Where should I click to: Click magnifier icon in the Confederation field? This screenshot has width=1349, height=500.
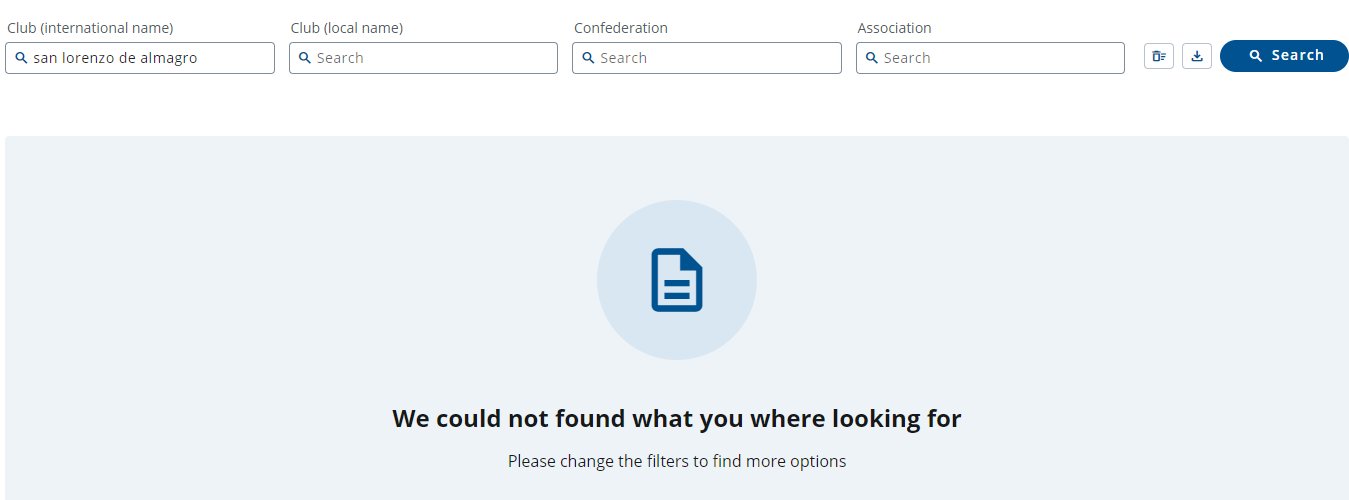[x=588, y=58]
